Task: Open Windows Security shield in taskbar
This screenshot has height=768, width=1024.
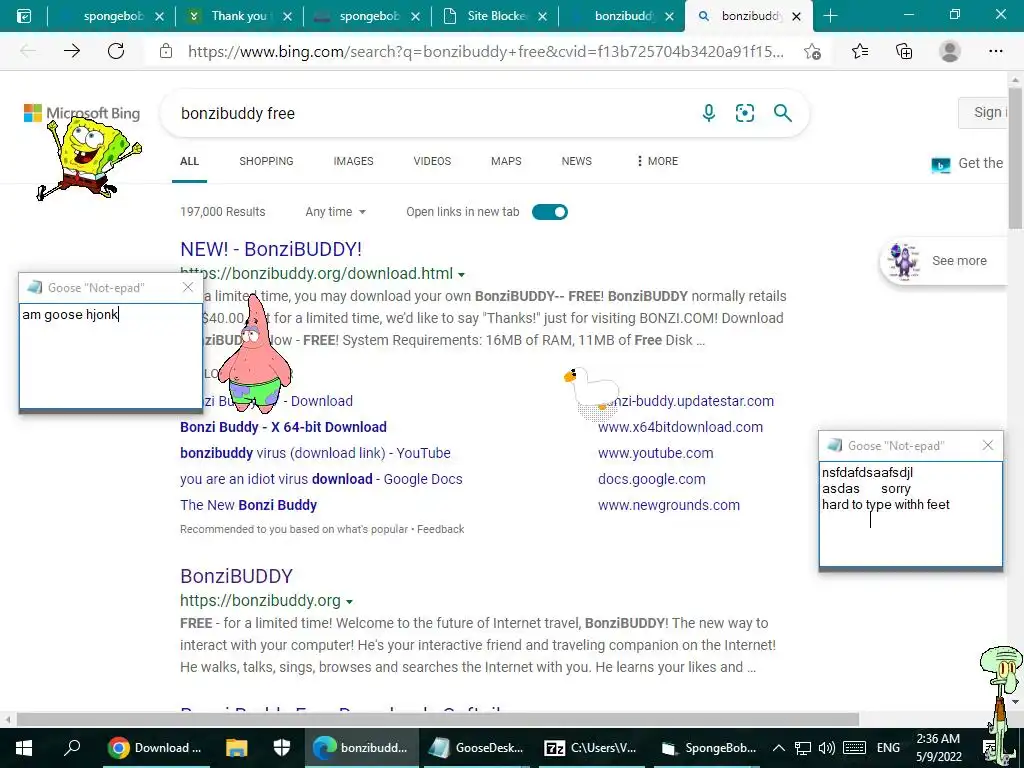Action: (281, 748)
